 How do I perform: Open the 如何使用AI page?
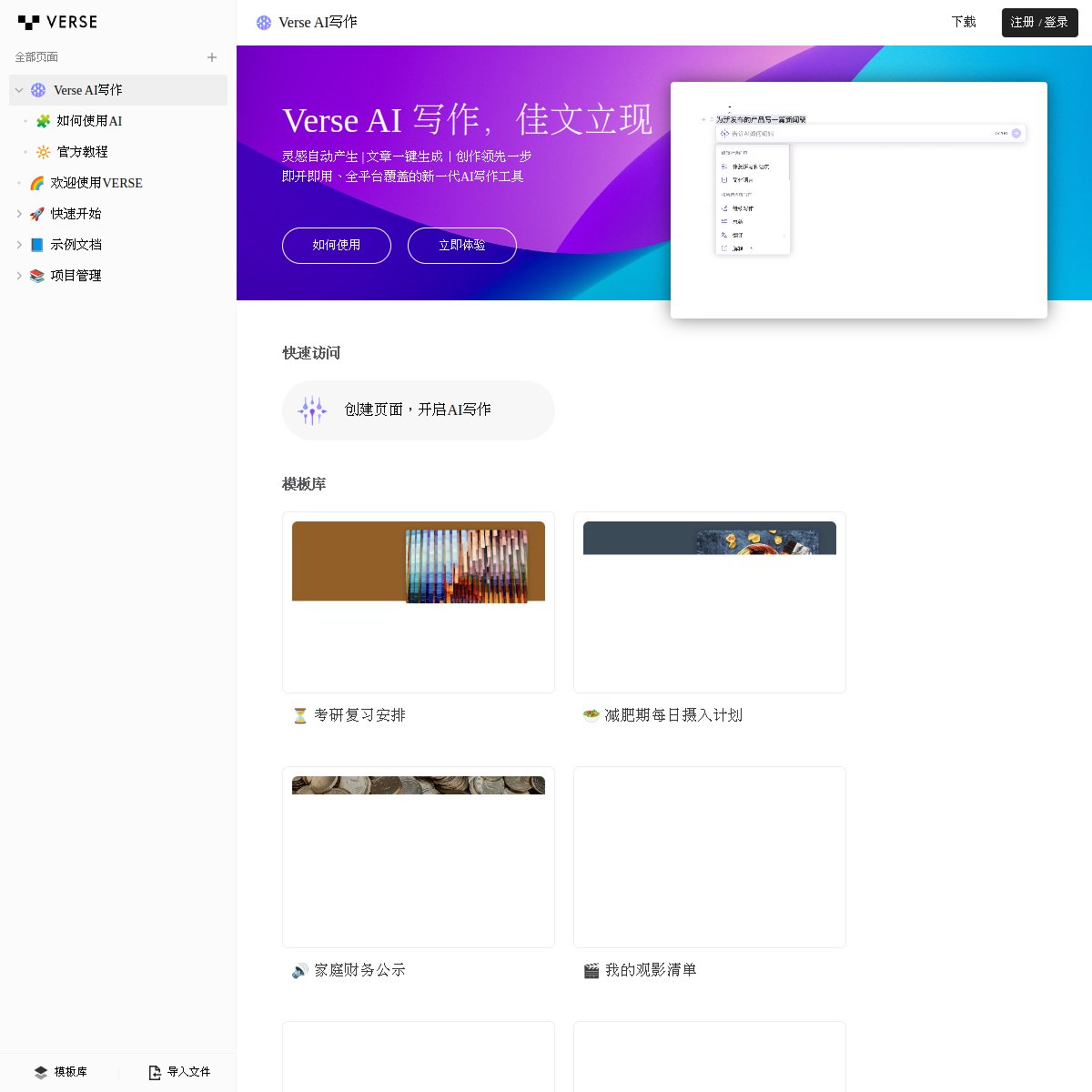(89, 121)
